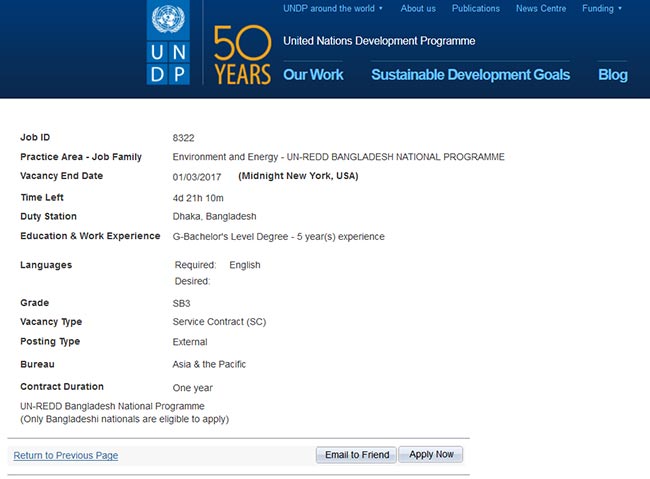Visit the Blog section
The image size is (650, 479).
pyautogui.click(x=613, y=75)
